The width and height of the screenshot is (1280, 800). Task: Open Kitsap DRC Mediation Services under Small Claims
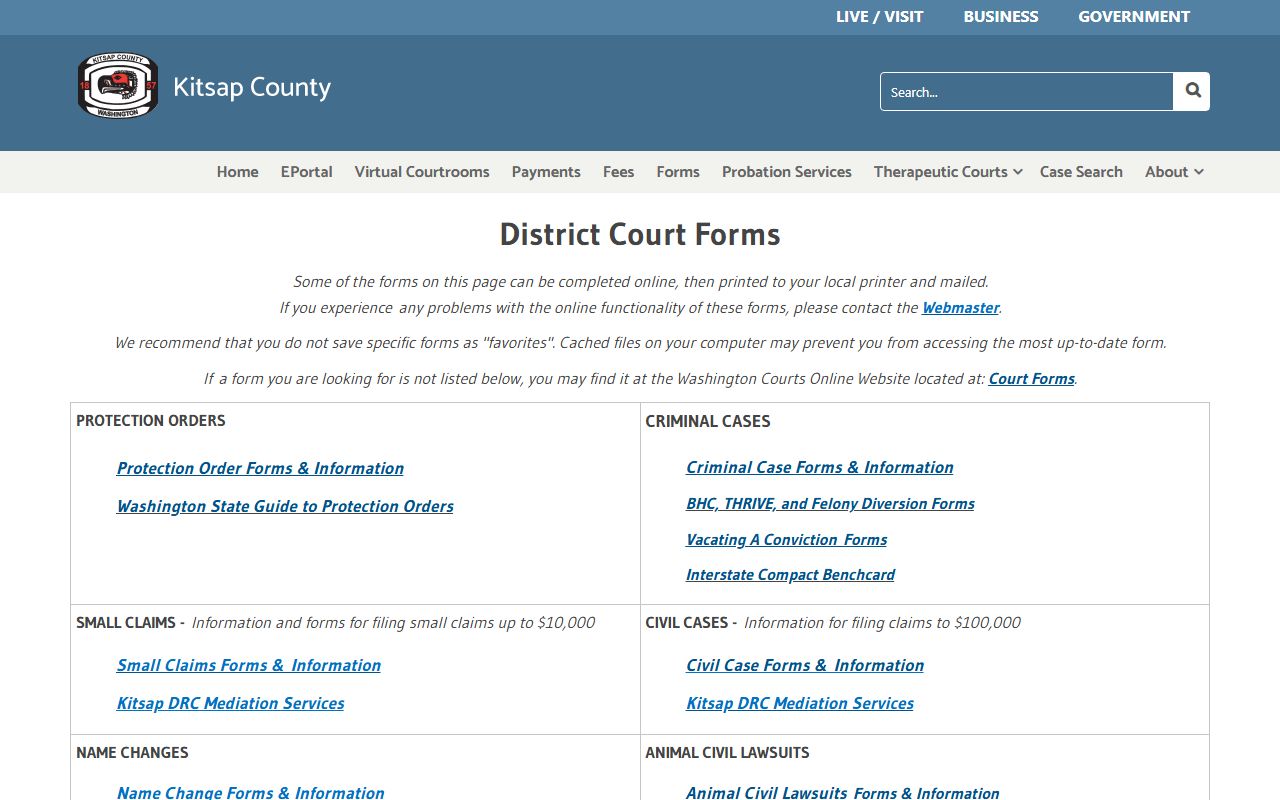coord(230,703)
